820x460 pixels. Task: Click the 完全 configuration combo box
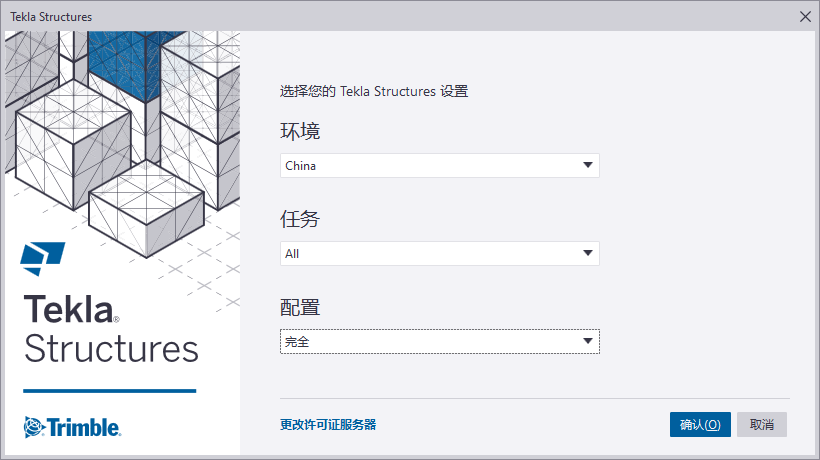[440, 341]
